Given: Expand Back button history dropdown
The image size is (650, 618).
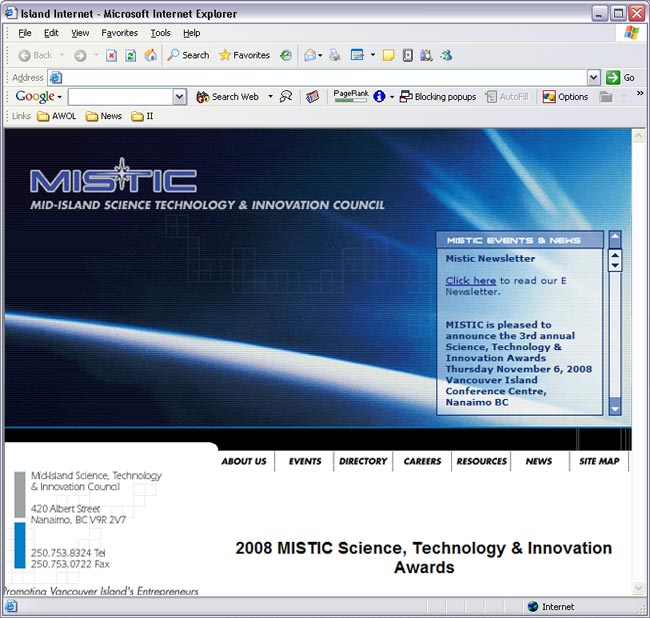Looking at the screenshot, I should click(x=62, y=55).
